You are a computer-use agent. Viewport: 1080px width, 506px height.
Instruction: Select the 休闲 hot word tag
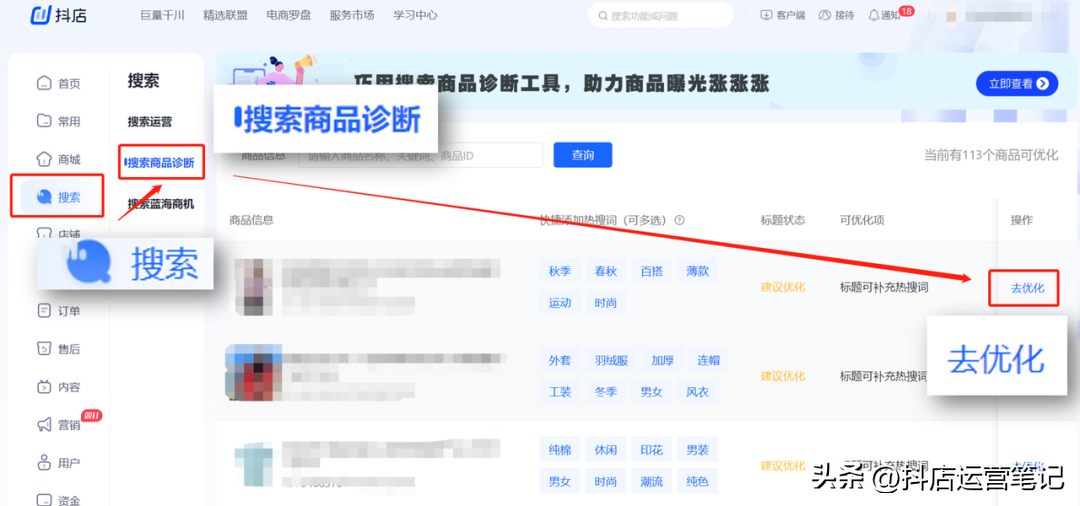pos(605,450)
